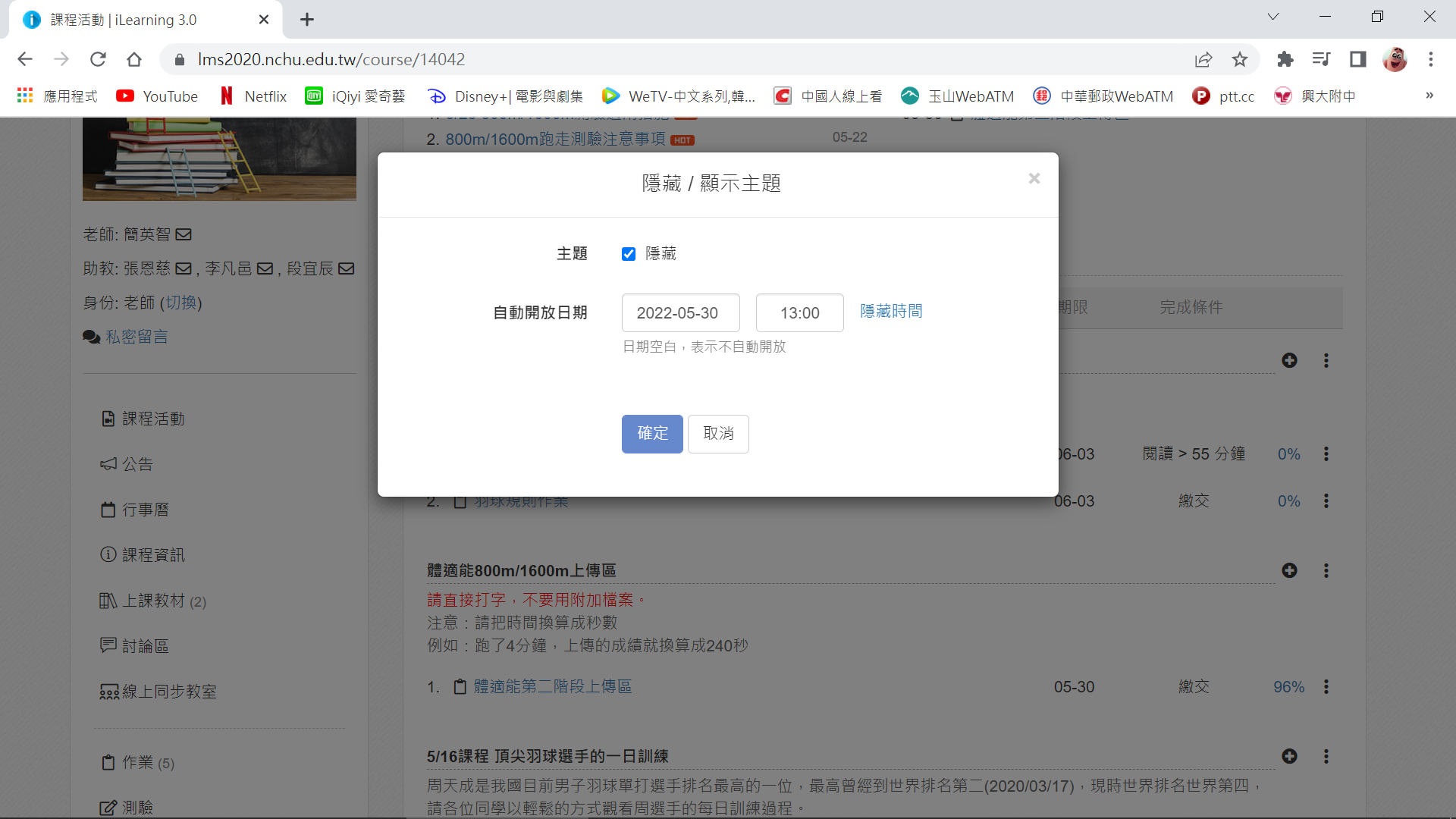Click mail icon next to assistant 段宜辰

coord(346,268)
